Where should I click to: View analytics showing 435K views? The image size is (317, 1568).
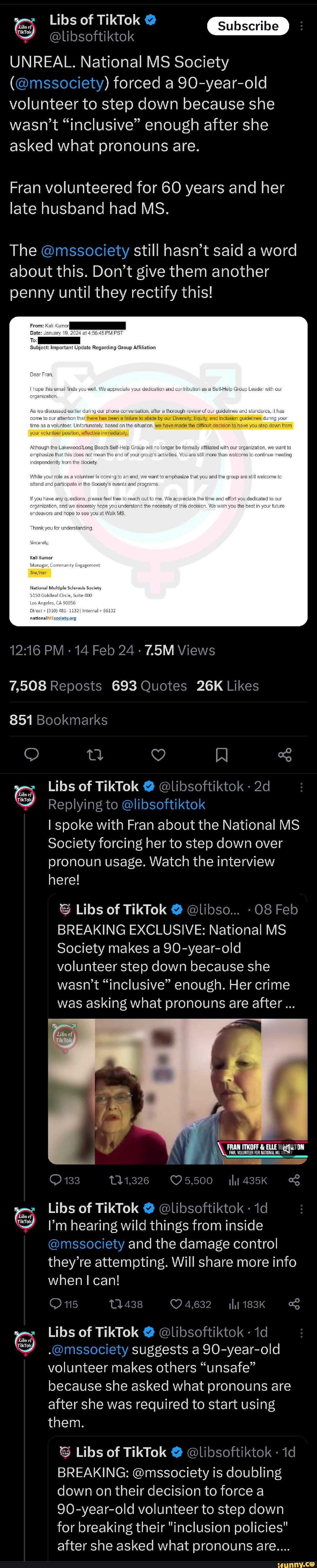[x=248, y=1180]
